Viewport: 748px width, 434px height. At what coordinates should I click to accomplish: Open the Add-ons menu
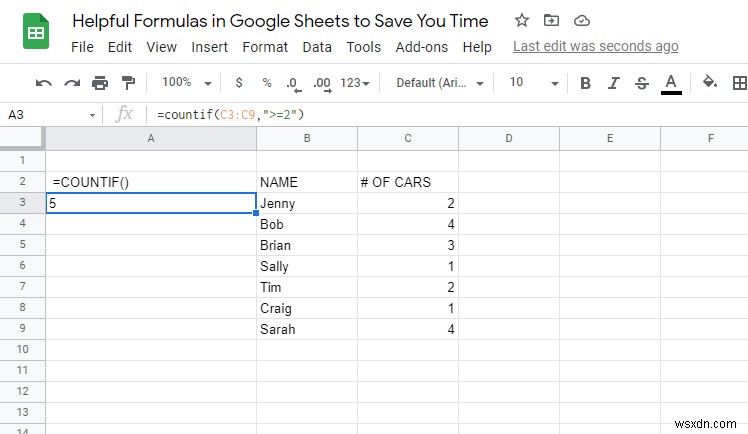tap(415, 47)
